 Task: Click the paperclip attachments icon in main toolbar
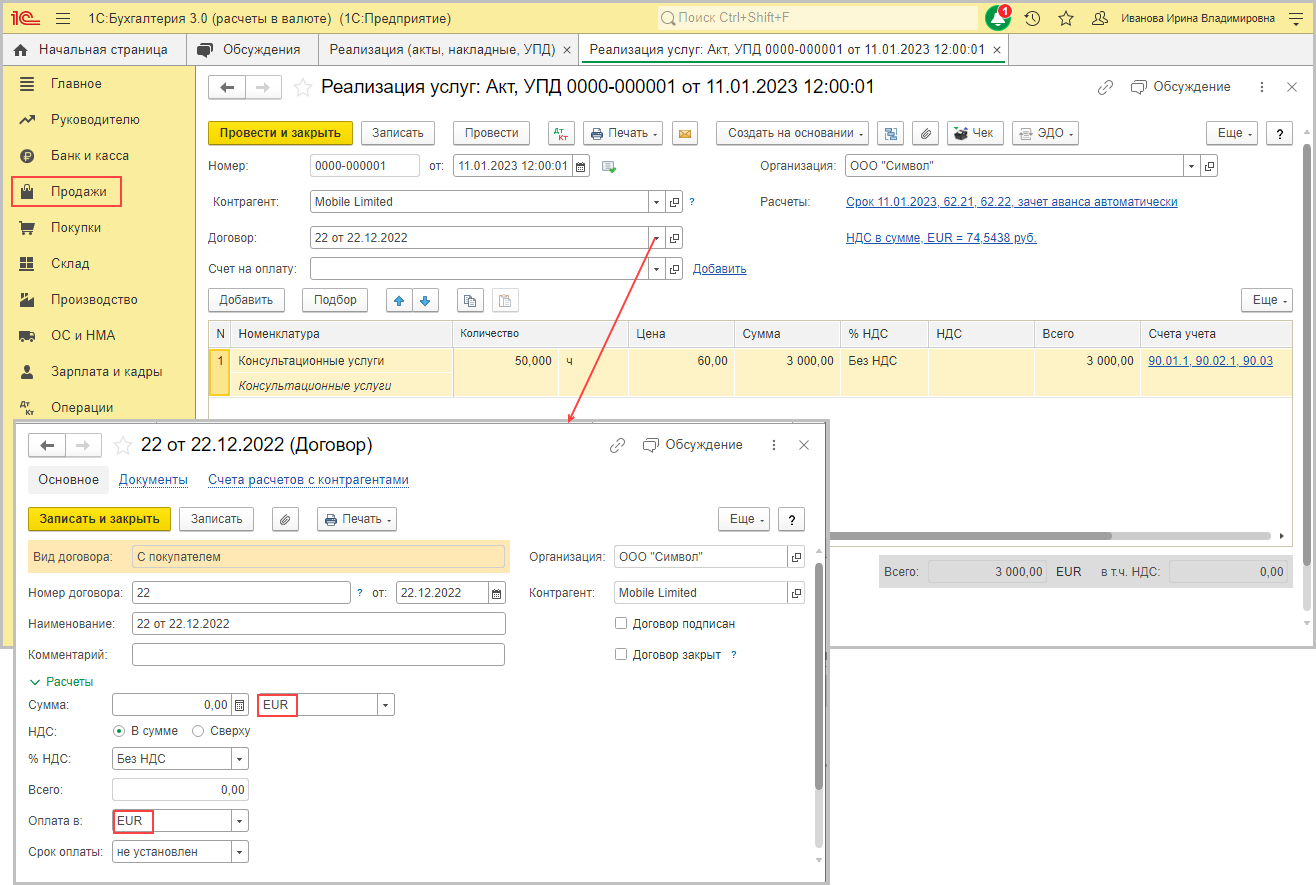click(x=926, y=133)
